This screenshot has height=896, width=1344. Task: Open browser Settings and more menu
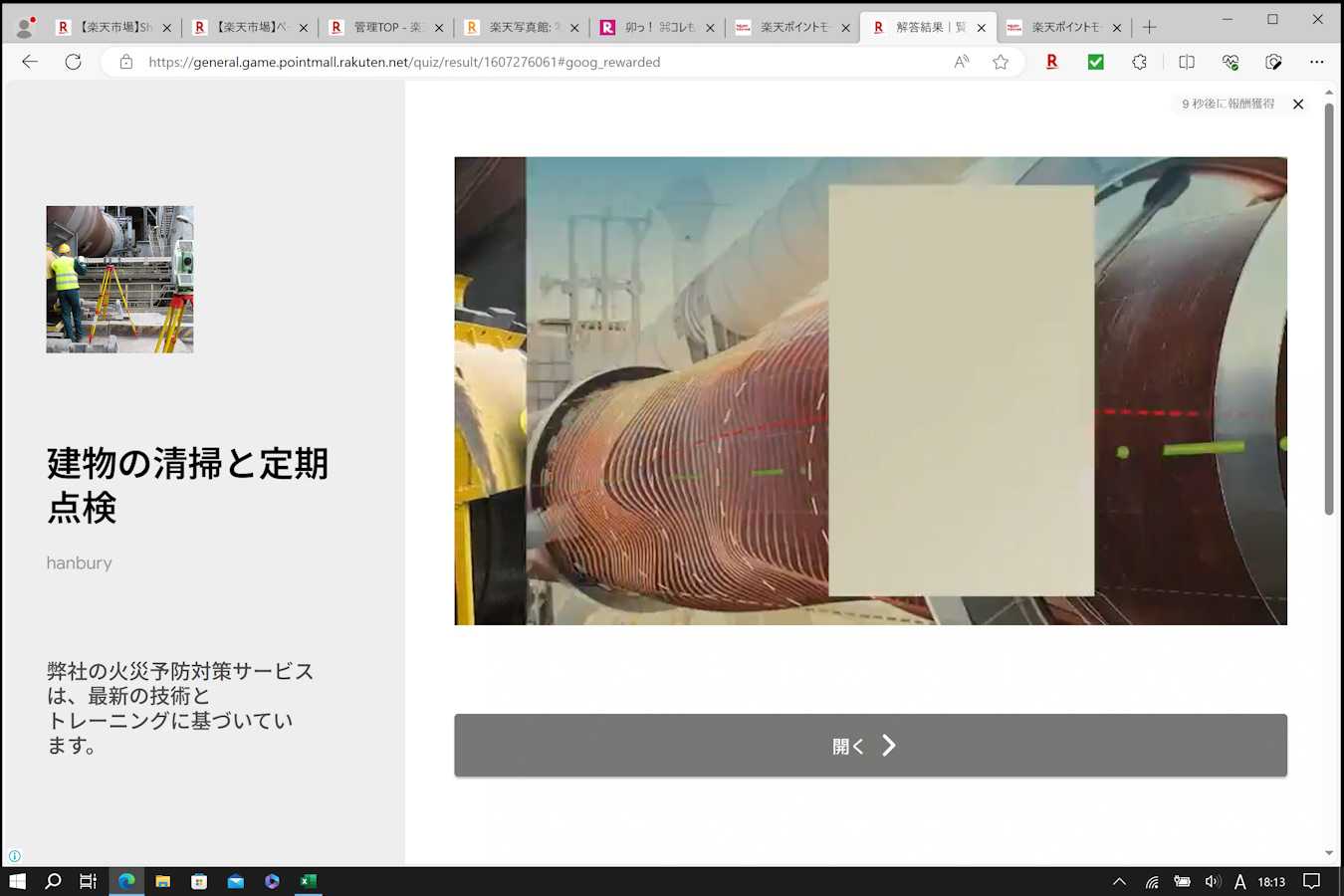1316,62
